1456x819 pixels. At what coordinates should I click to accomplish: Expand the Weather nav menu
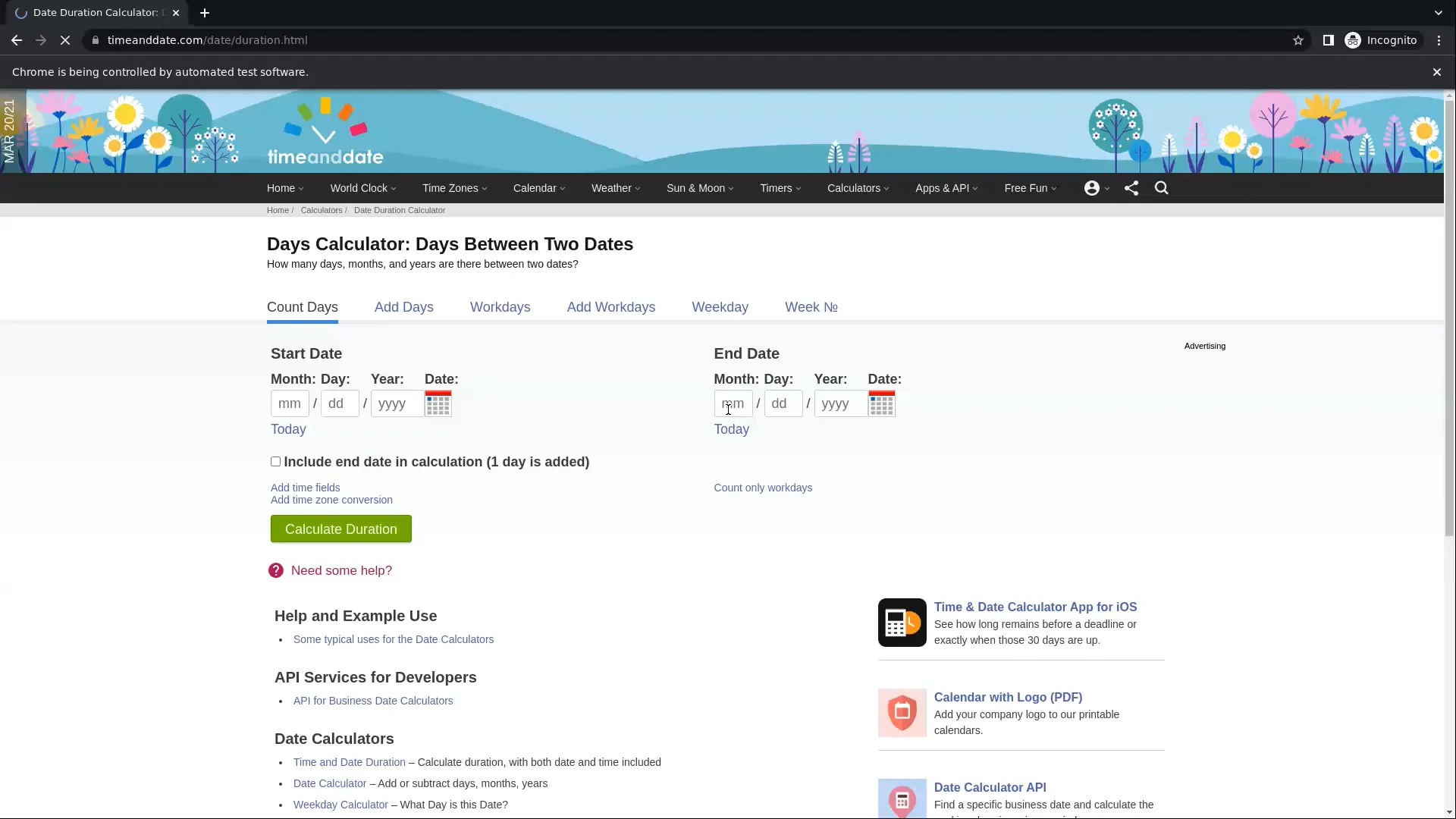click(x=616, y=188)
